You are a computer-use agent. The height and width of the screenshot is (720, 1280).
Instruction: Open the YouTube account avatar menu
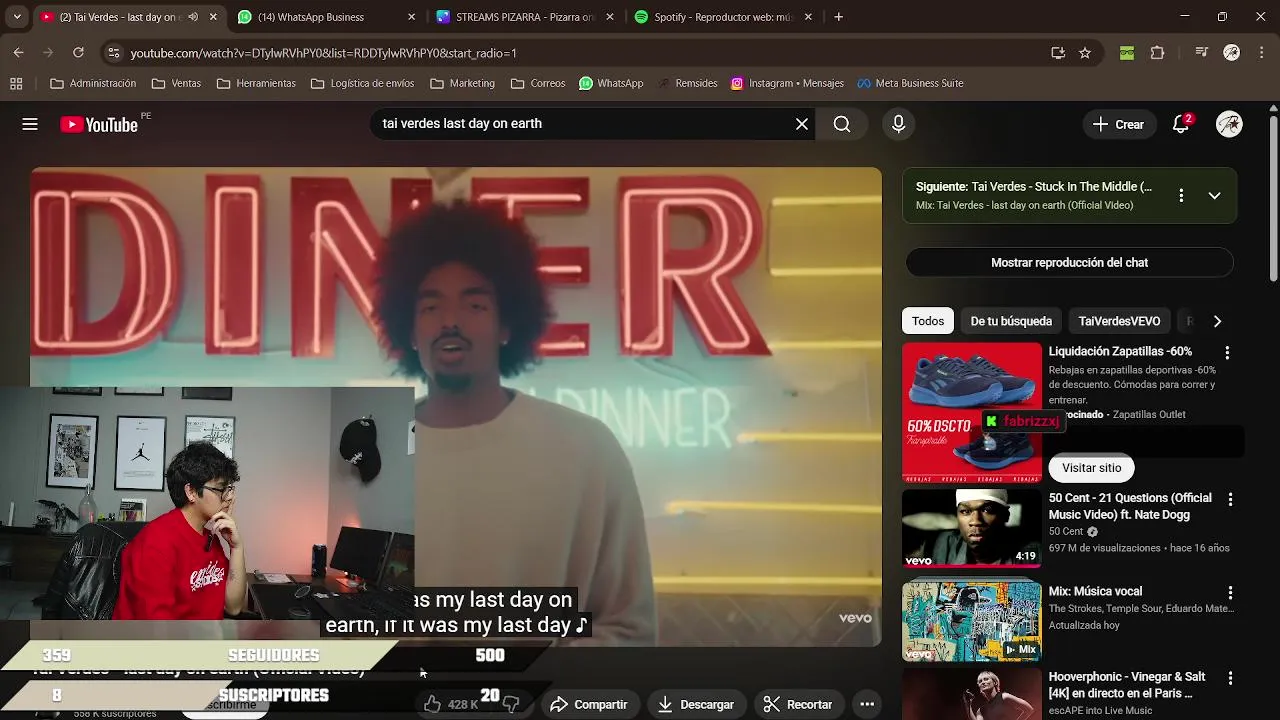coord(1229,124)
